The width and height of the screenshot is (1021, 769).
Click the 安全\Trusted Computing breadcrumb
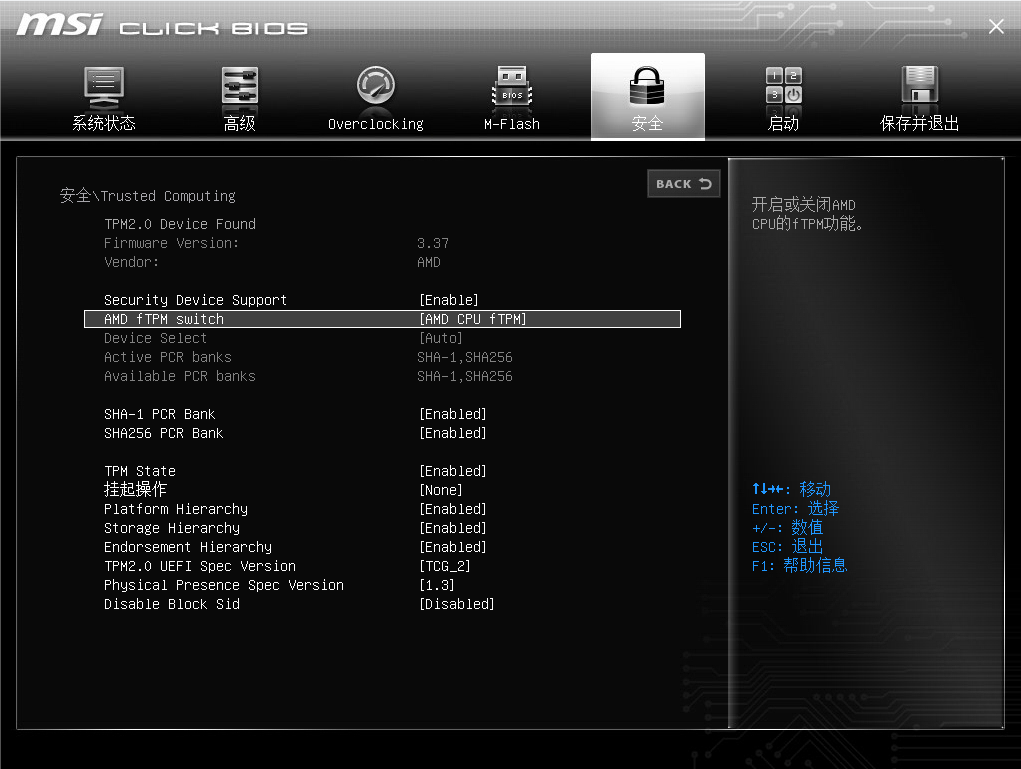(148, 195)
